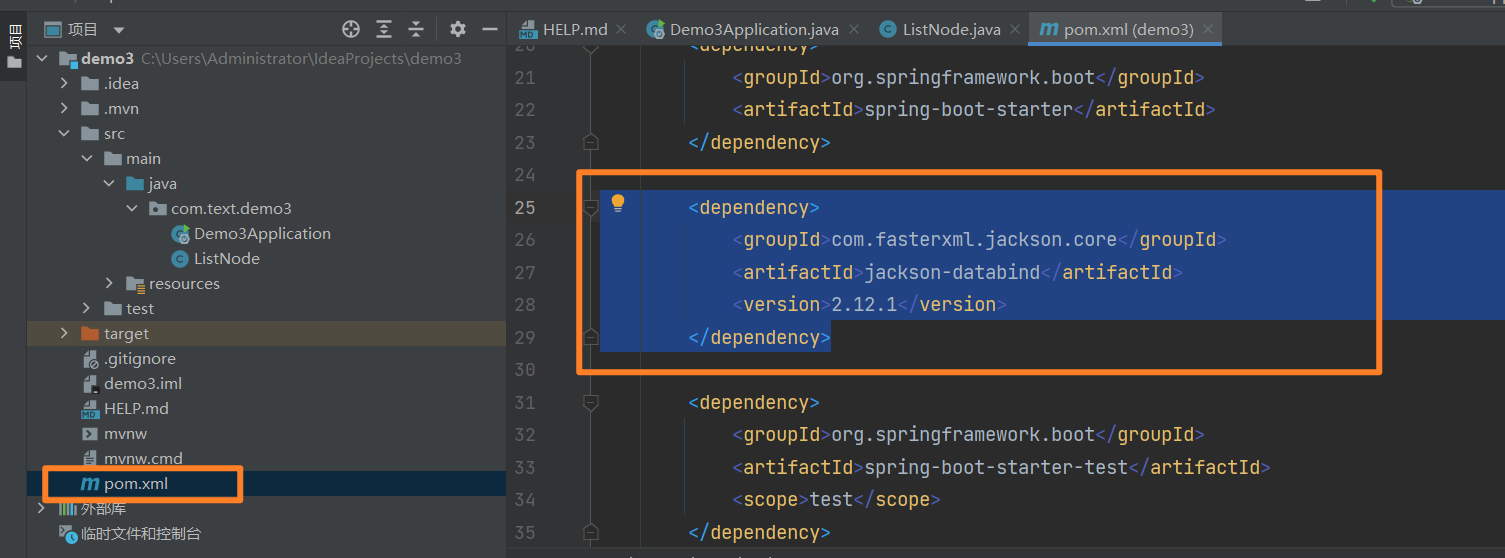Close the ListNode.java editor tab

coord(1014,30)
